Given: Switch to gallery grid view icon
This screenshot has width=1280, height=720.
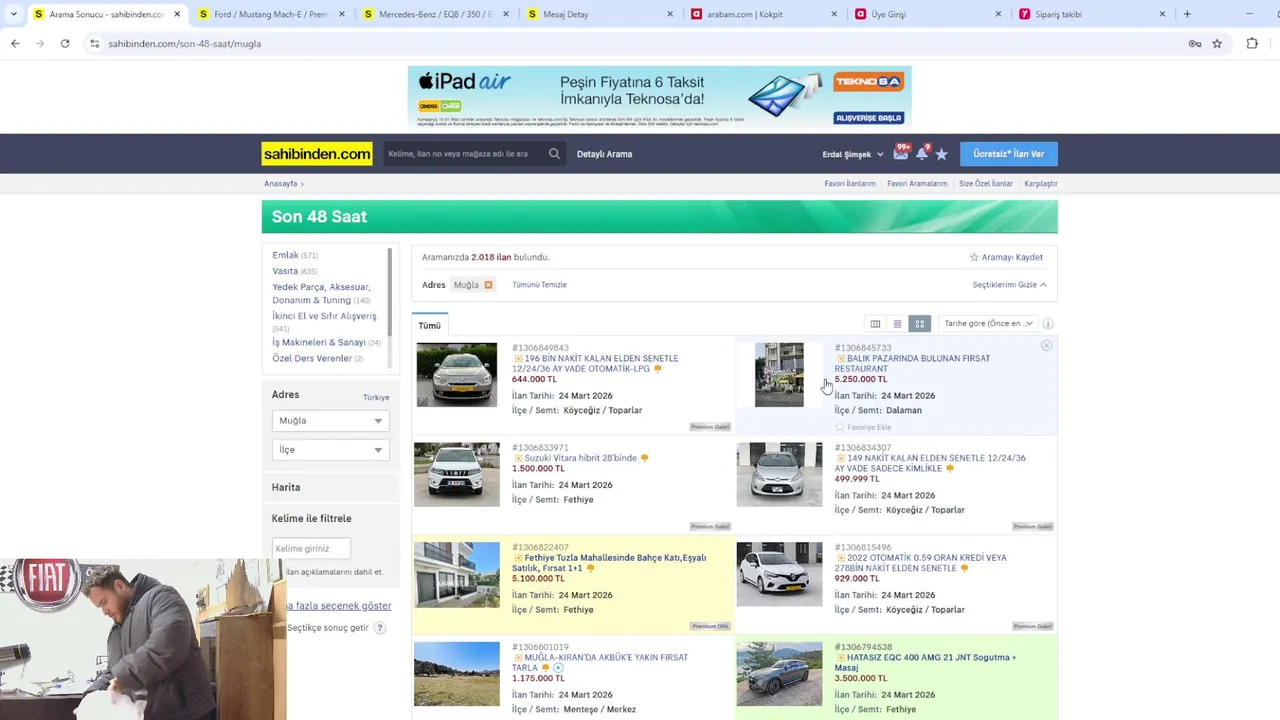Looking at the screenshot, I should (920, 324).
